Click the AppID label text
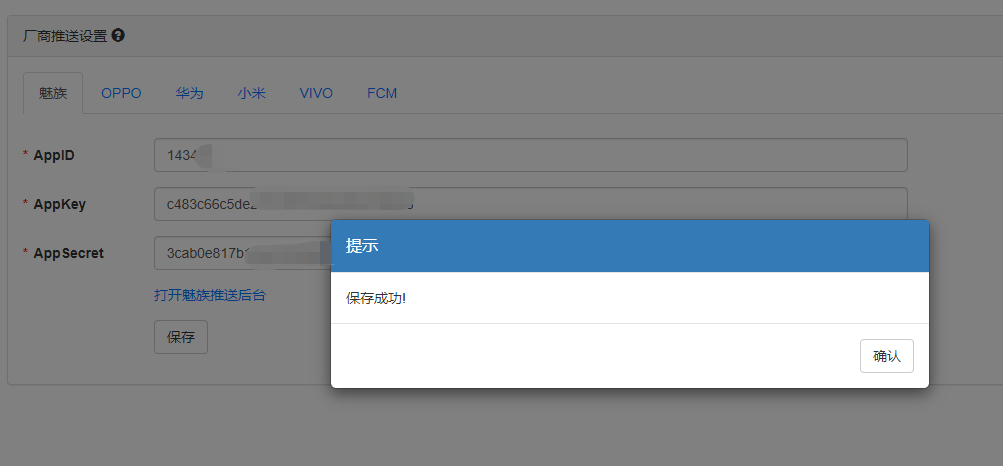Screen dimensions: 1003x466 (54, 155)
